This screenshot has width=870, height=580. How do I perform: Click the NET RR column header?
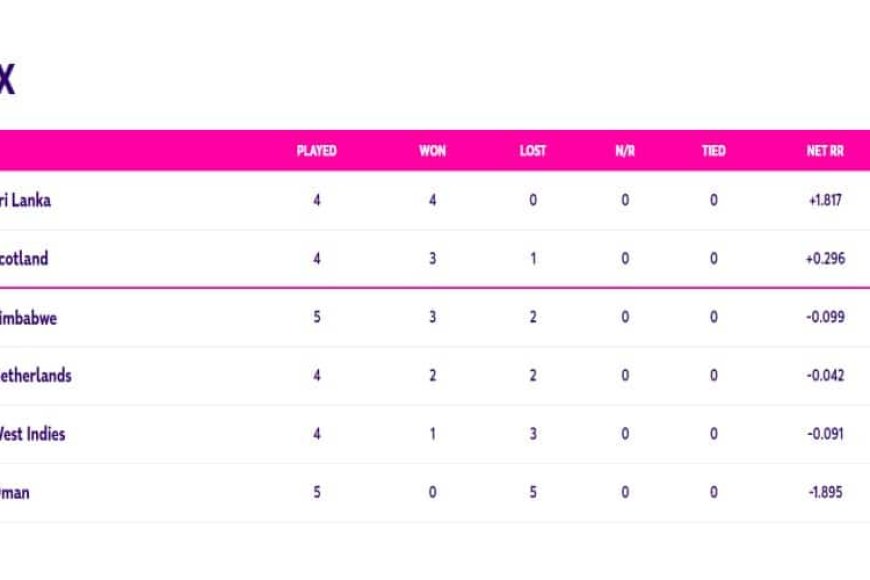(825, 151)
